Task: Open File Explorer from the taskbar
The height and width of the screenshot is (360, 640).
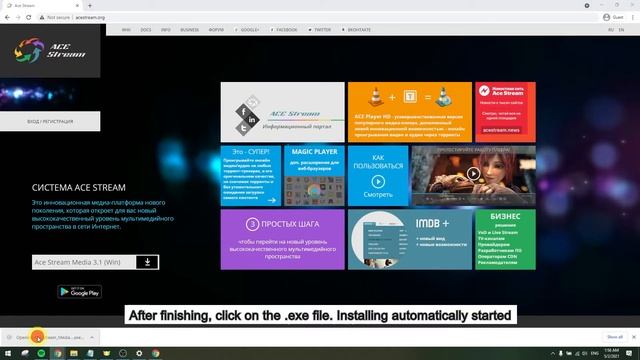Action: point(74,353)
